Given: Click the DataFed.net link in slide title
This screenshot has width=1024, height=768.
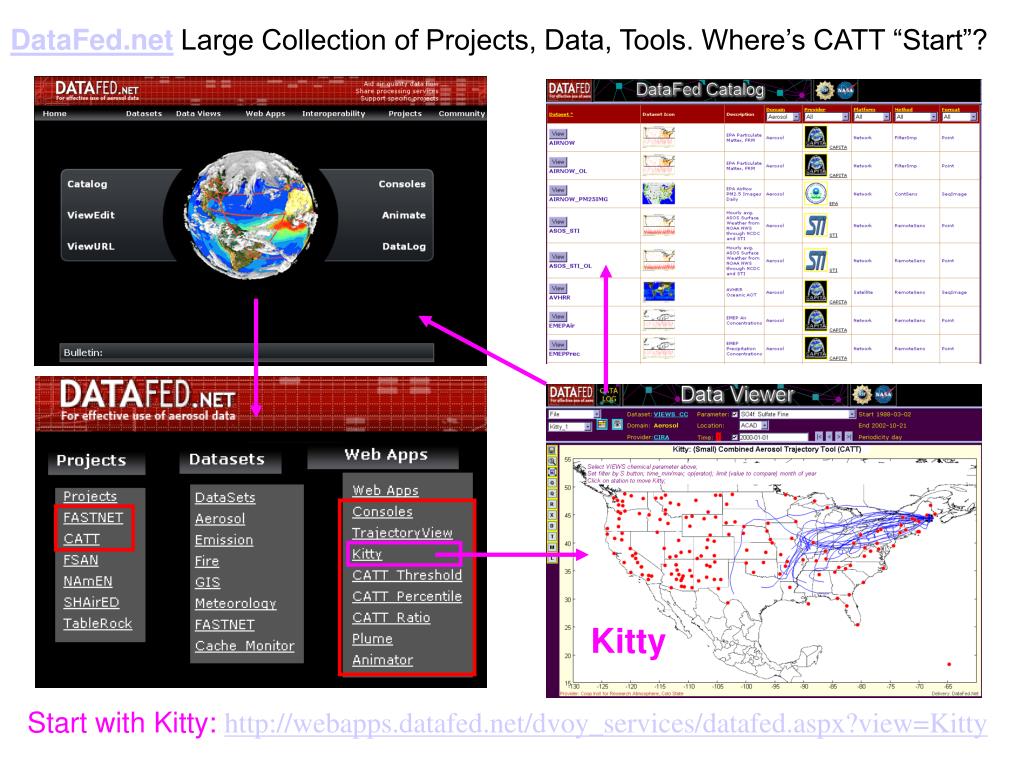Looking at the screenshot, I should click(92, 40).
